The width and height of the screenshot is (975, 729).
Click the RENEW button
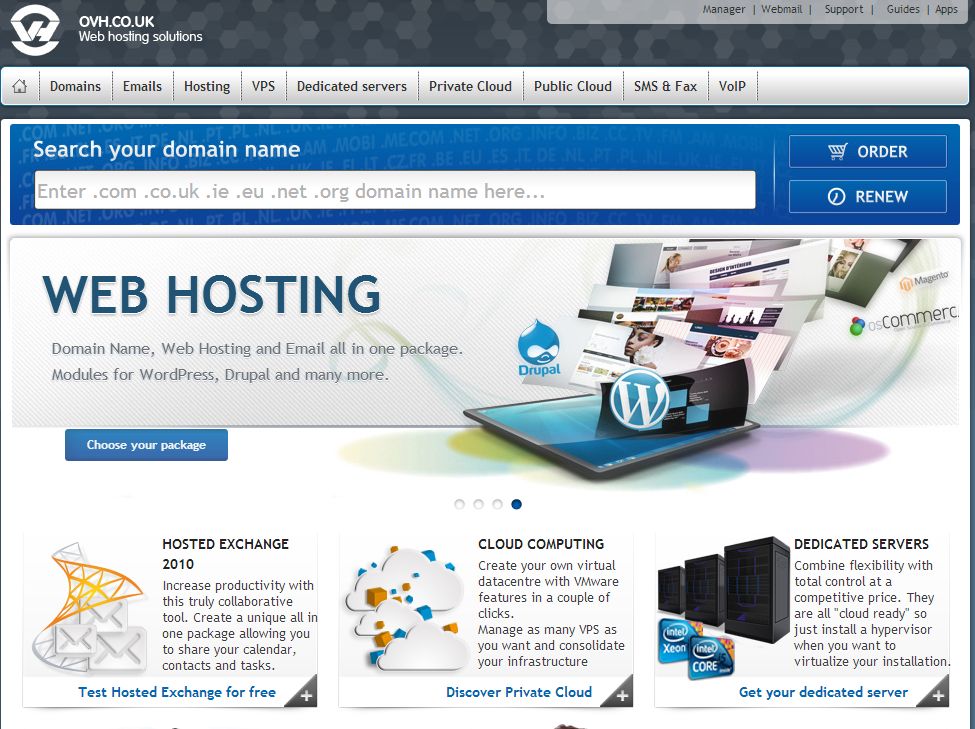click(x=868, y=197)
